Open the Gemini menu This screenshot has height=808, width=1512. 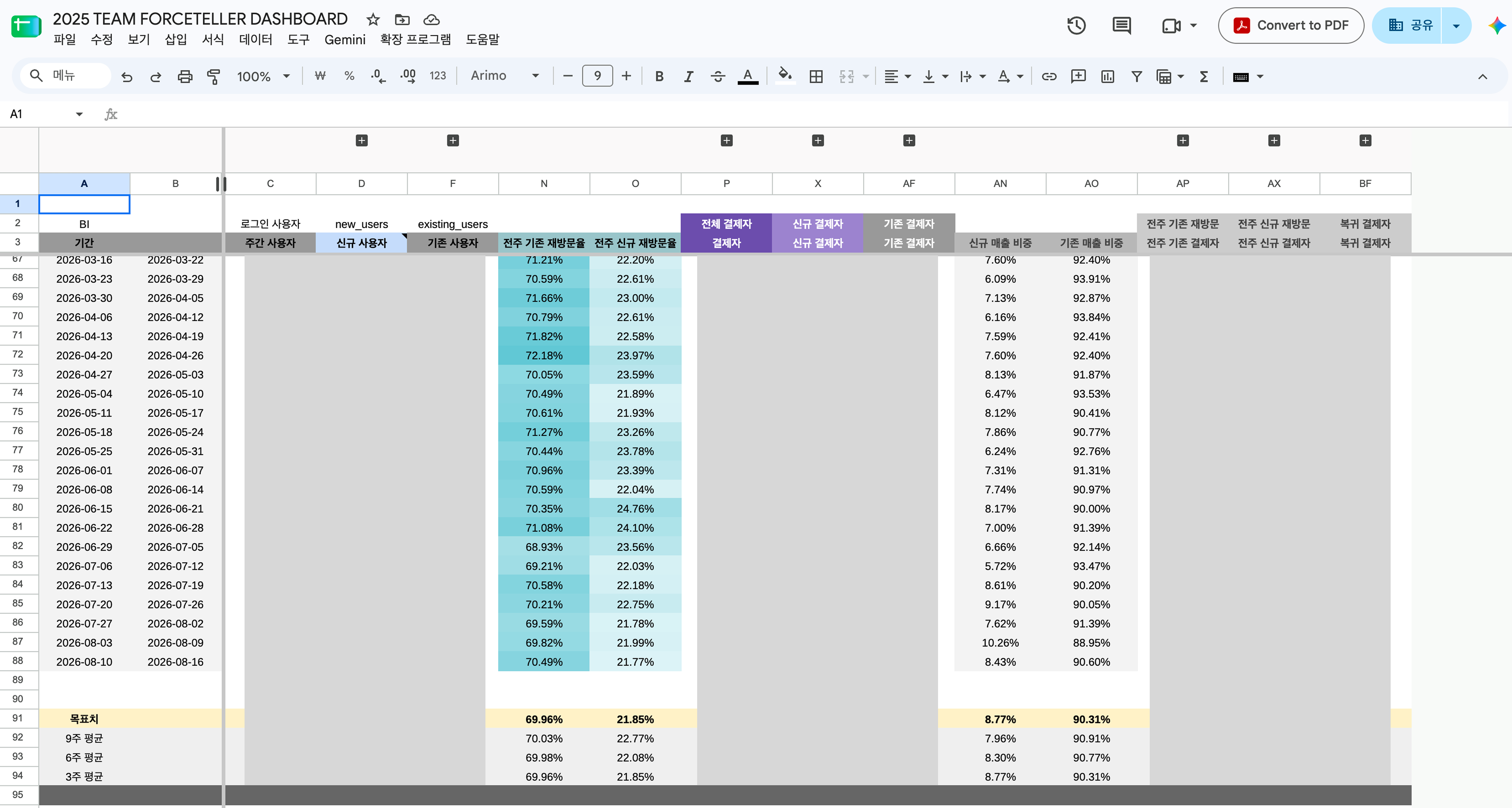(x=345, y=39)
